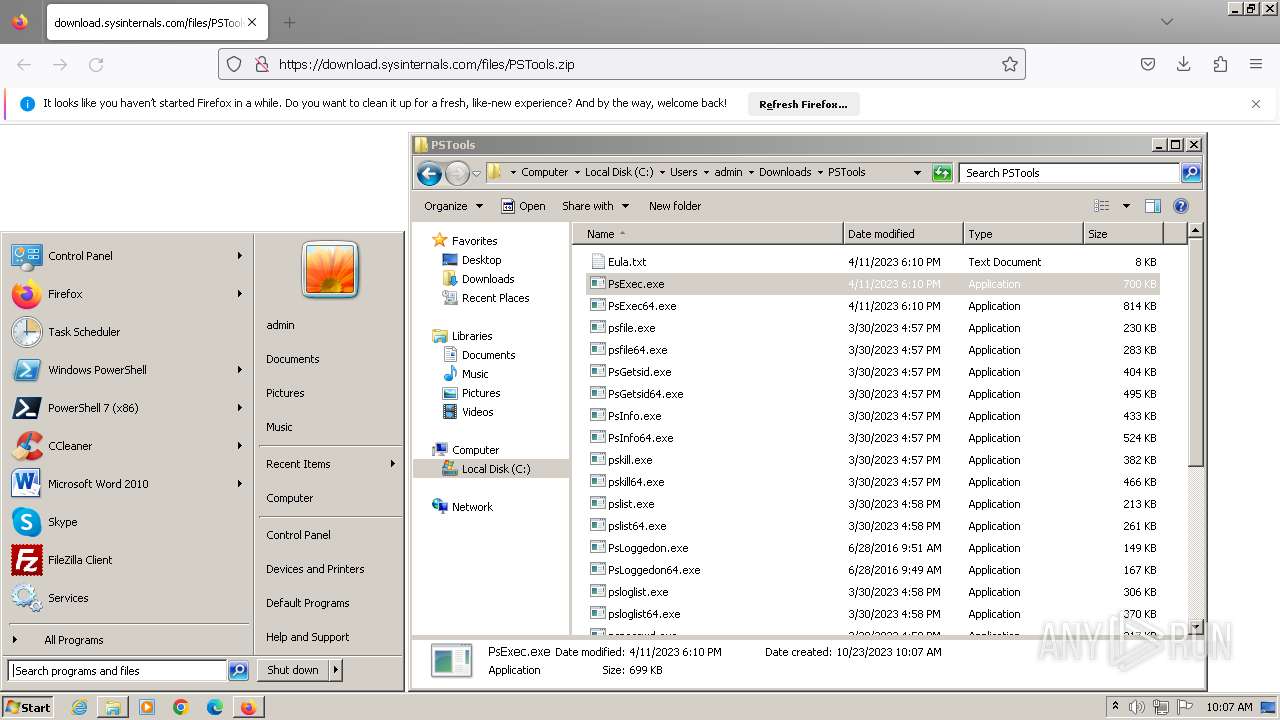1280x720 pixels.
Task: Open Explorer help icon
Action: coord(1181,206)
